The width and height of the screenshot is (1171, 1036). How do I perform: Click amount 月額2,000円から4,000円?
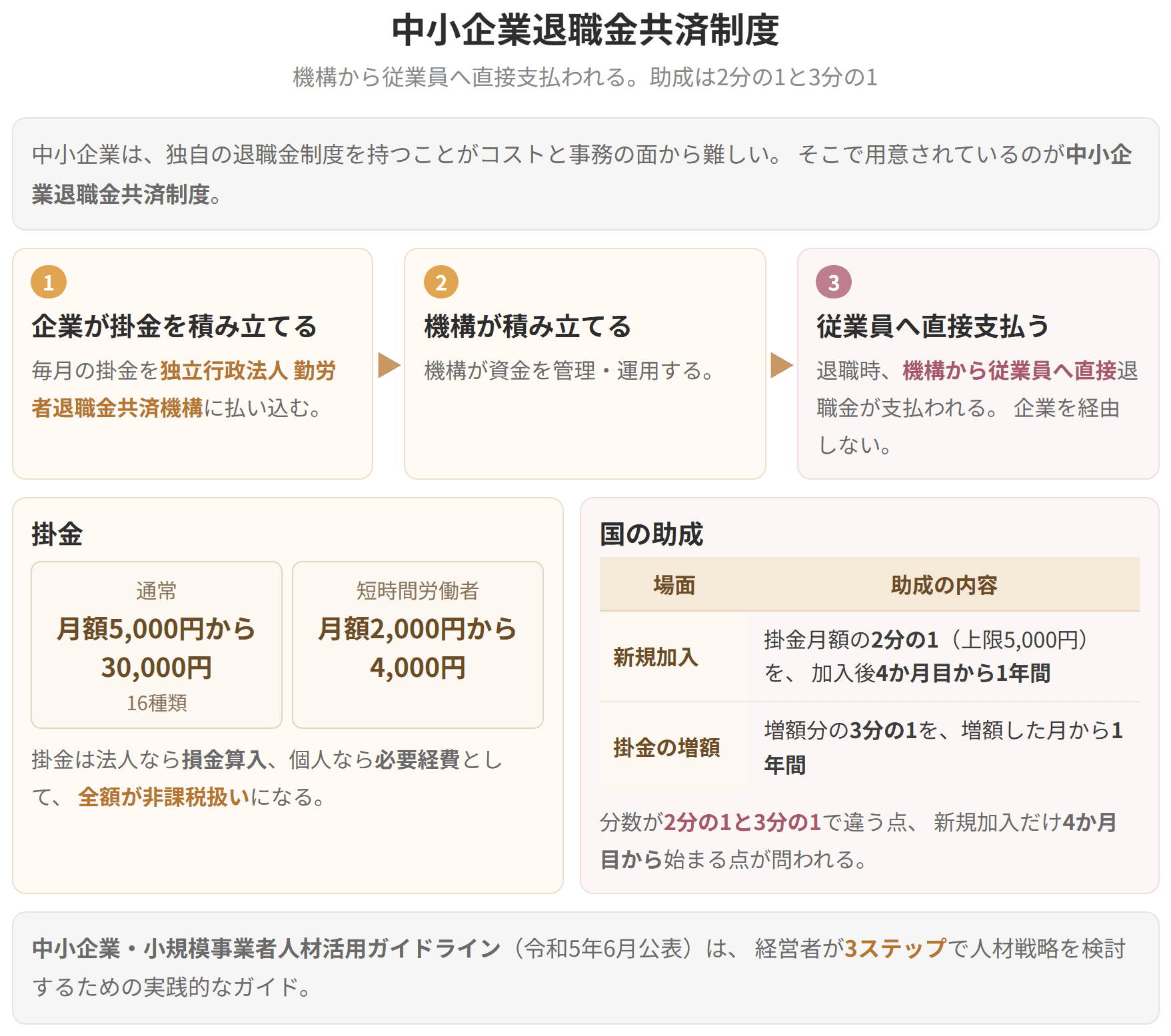[418, 648]
